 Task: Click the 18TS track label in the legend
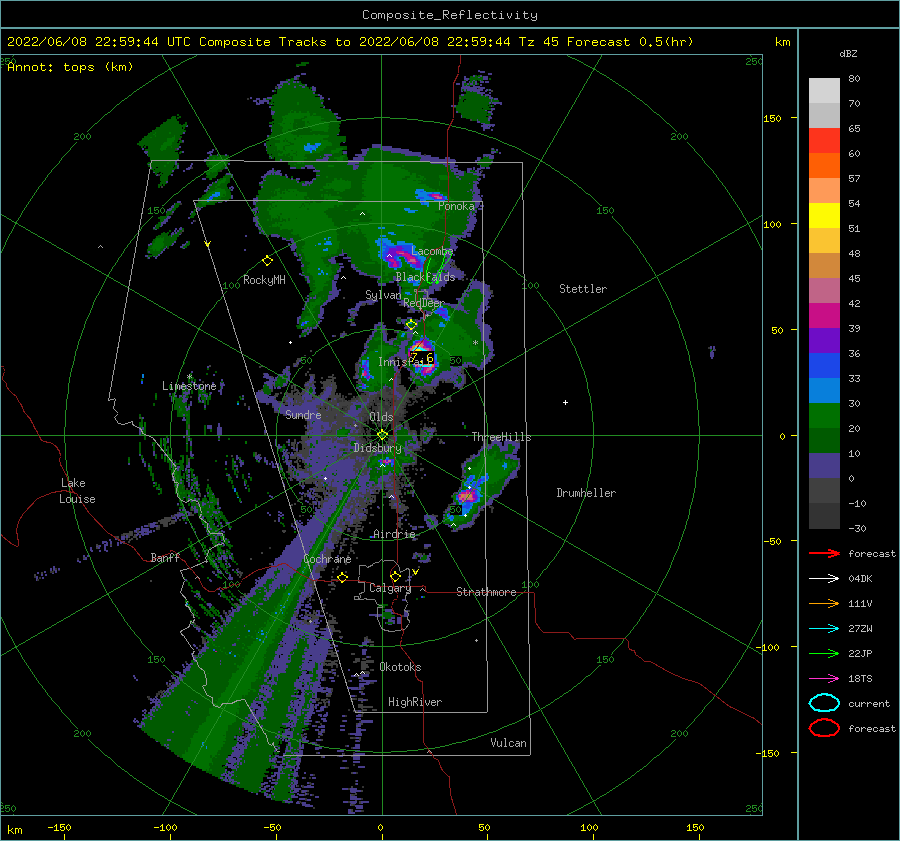pyautogui.click(x=860, y=679)
